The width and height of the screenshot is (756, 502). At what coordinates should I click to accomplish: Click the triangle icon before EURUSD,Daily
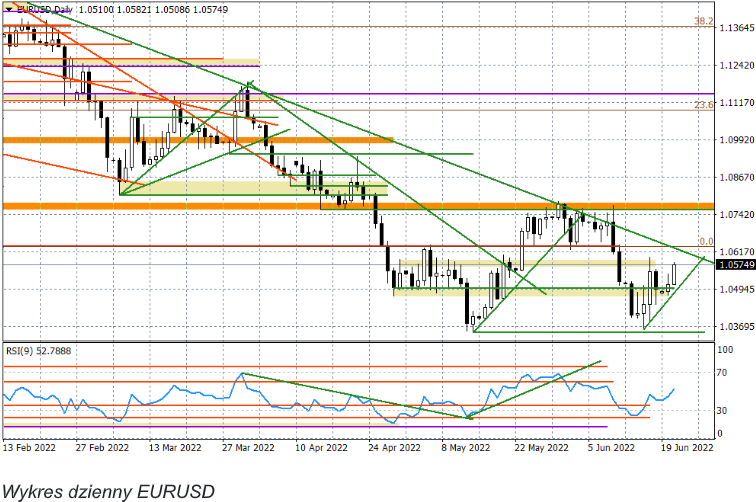(8, 9)
